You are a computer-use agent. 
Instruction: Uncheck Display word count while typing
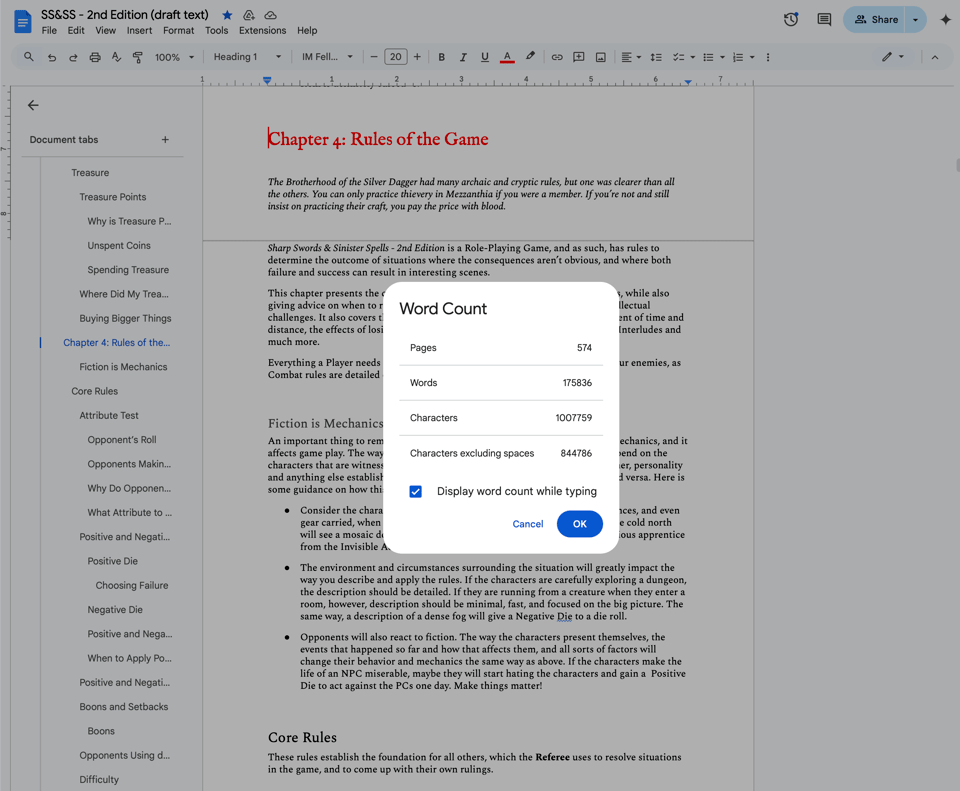(416, 491)
